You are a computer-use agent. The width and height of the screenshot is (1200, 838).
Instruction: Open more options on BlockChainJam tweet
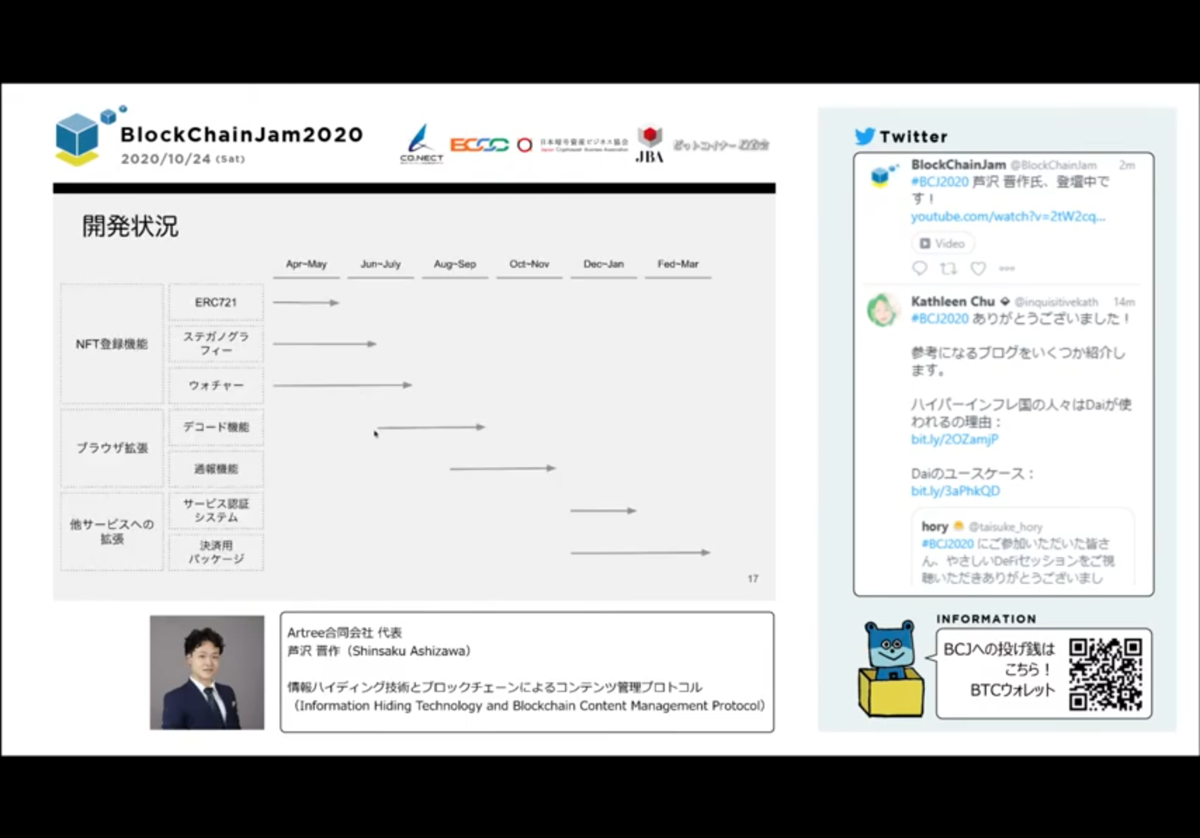(x=1007, y=268)
